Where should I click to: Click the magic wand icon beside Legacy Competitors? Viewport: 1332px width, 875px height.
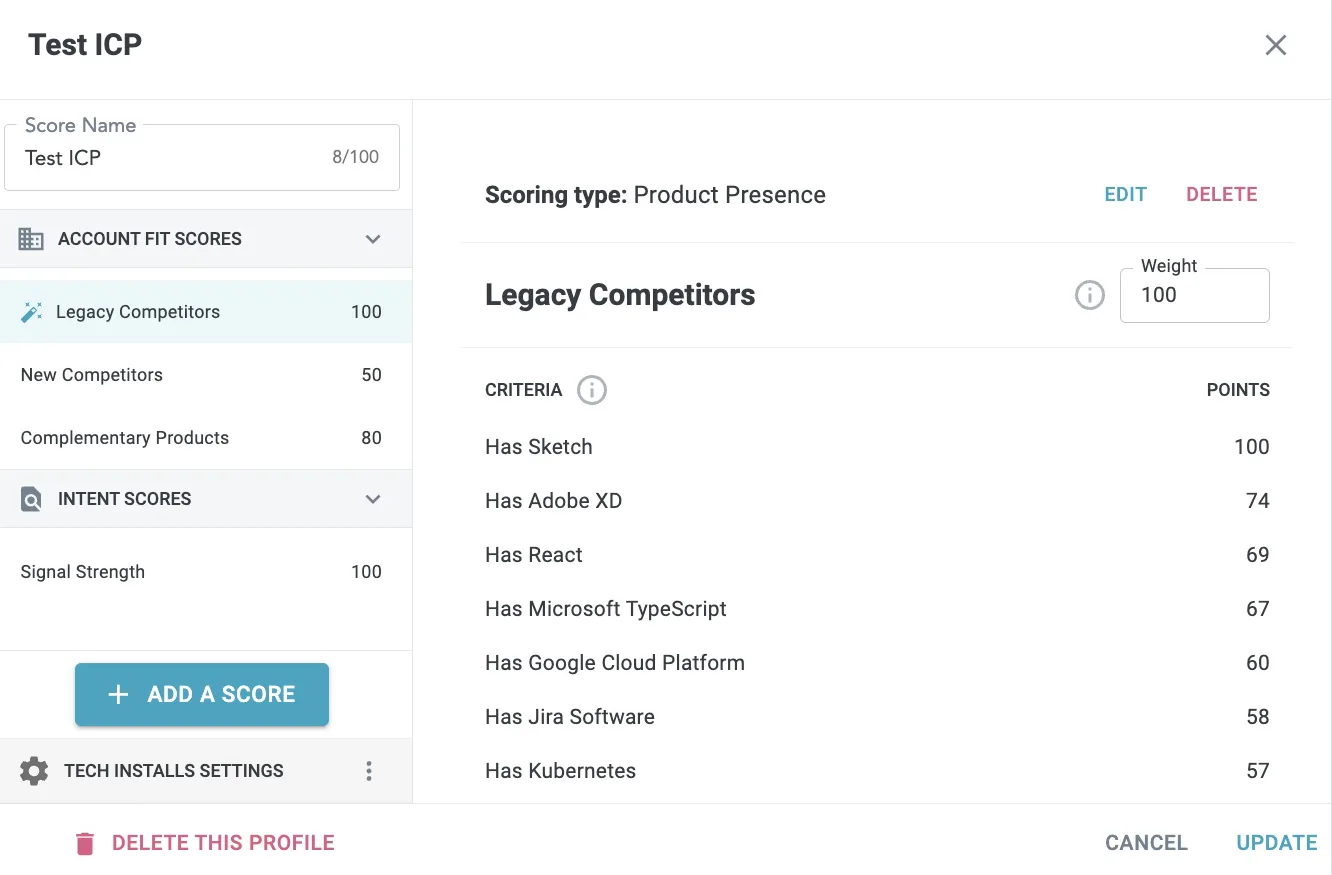[x=31, y=312]
